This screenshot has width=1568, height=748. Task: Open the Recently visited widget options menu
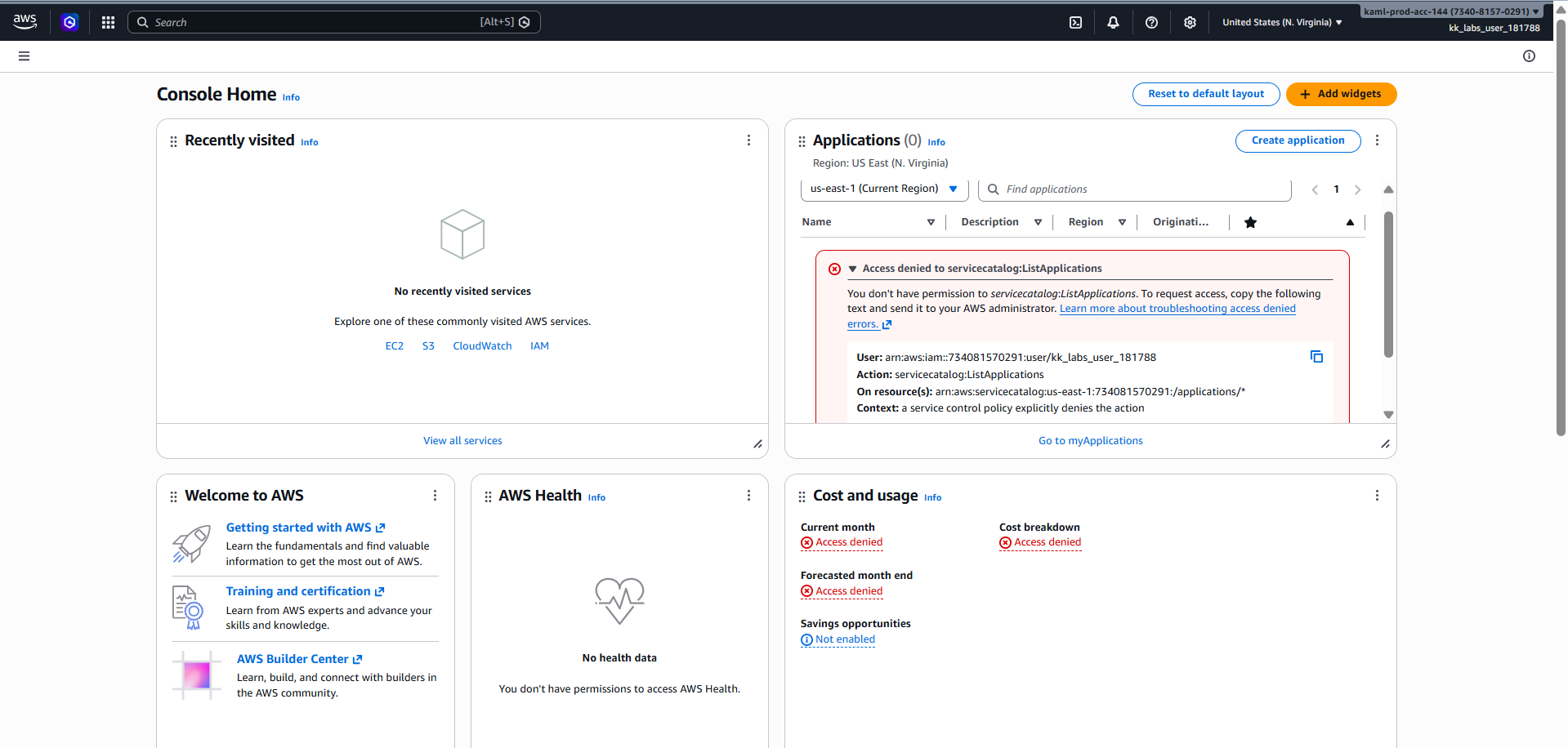pos(748,140)
